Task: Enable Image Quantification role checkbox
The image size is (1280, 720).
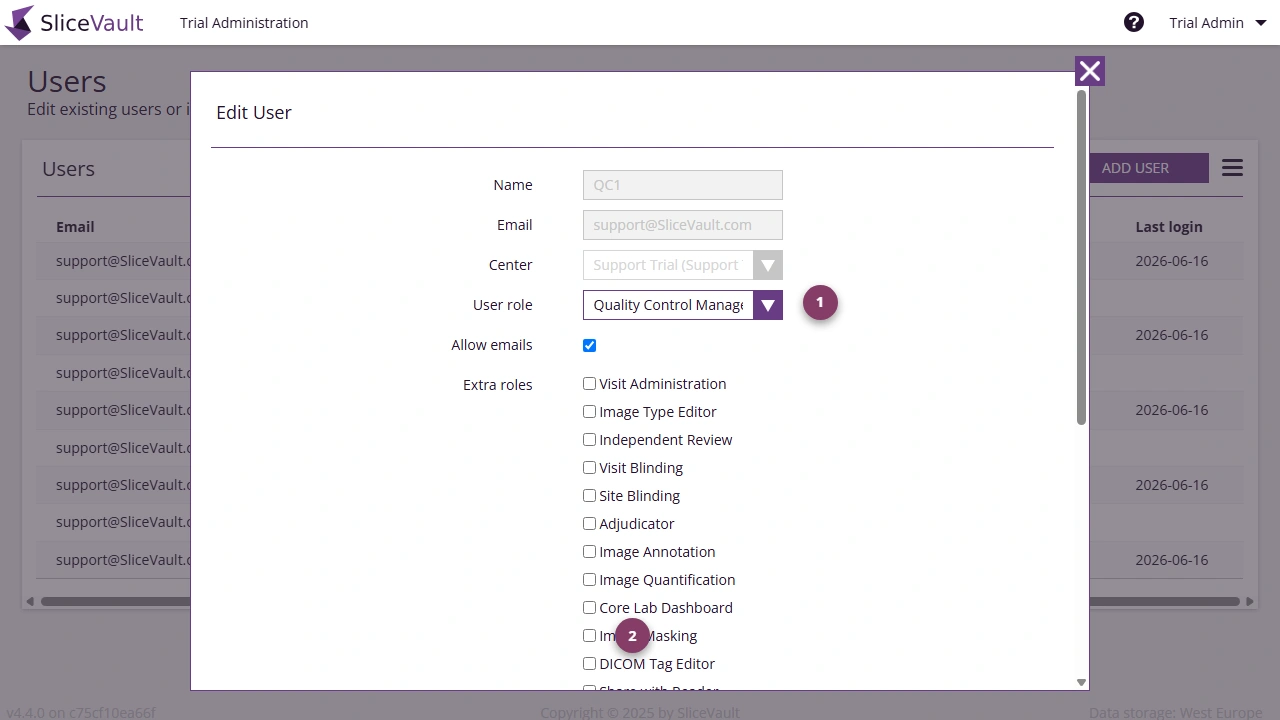Action: pyautogui.click(x=589, y=580)
